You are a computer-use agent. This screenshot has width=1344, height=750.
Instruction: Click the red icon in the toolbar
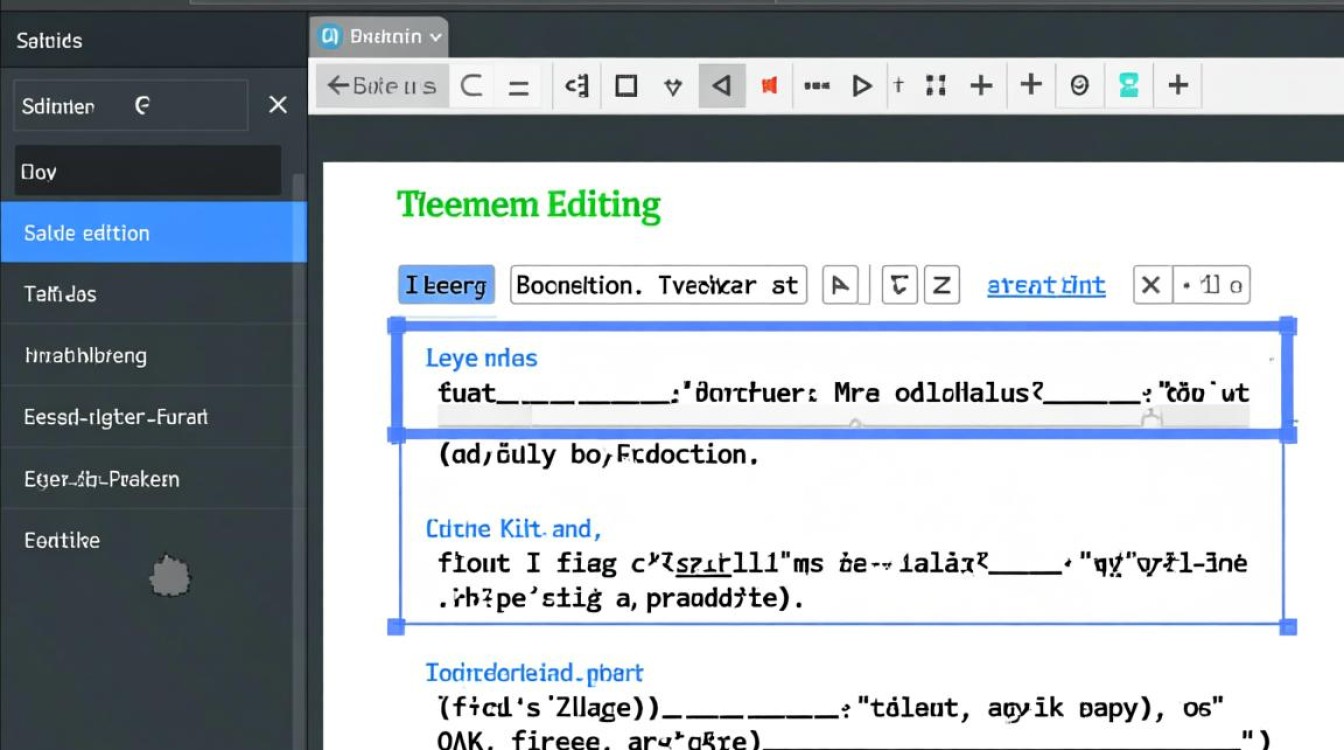(x=769, y=86)
